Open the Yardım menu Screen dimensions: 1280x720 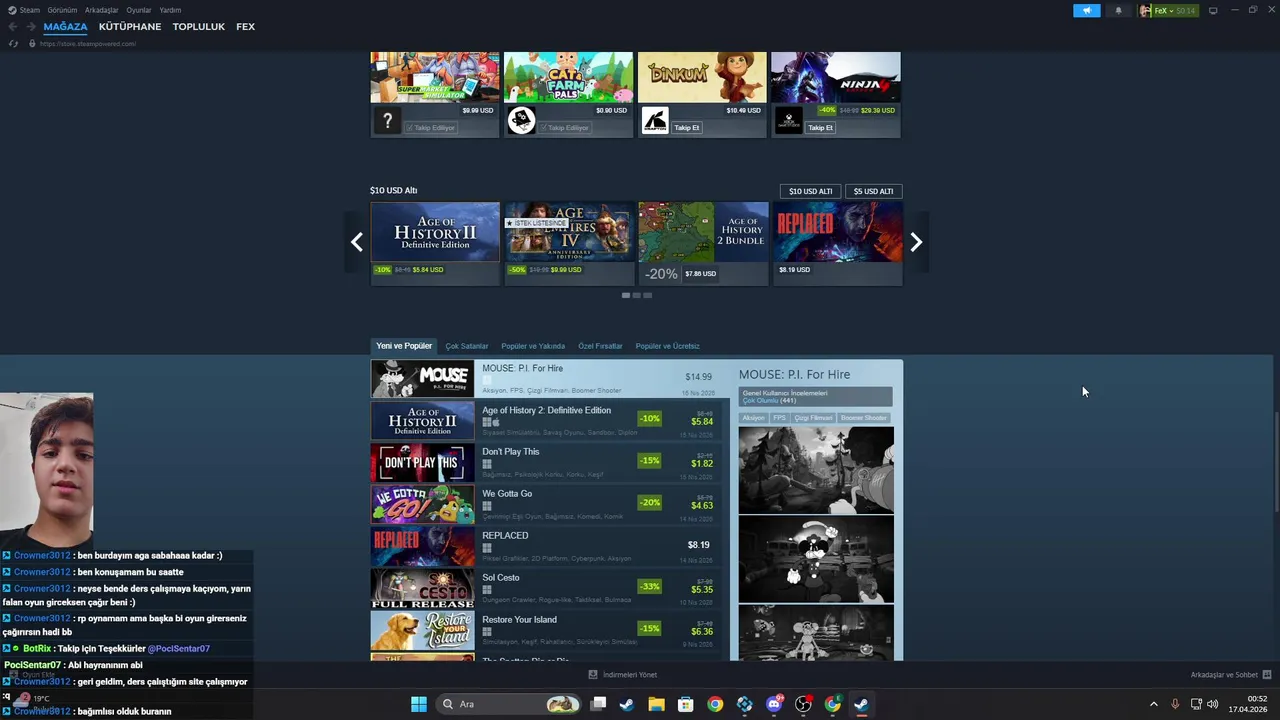point(170,10)
